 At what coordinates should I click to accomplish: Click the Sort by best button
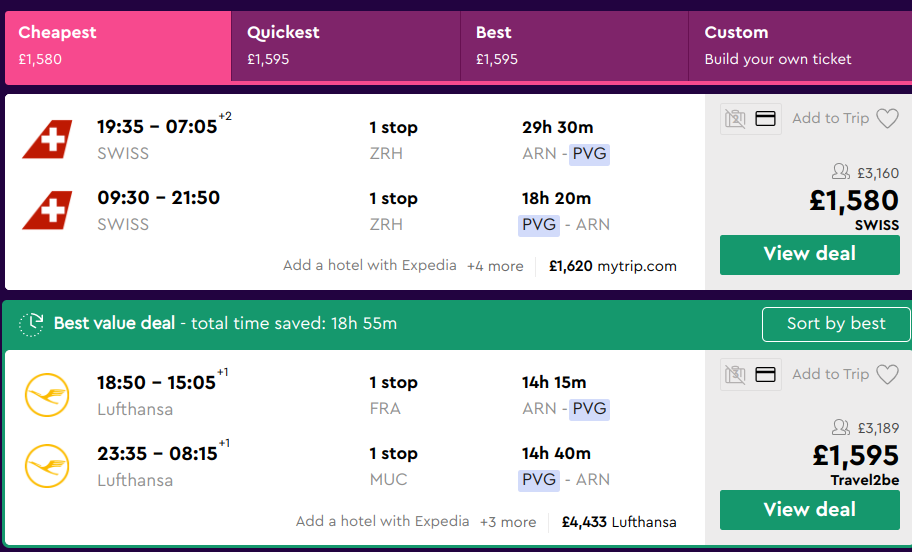click(835, 324)
